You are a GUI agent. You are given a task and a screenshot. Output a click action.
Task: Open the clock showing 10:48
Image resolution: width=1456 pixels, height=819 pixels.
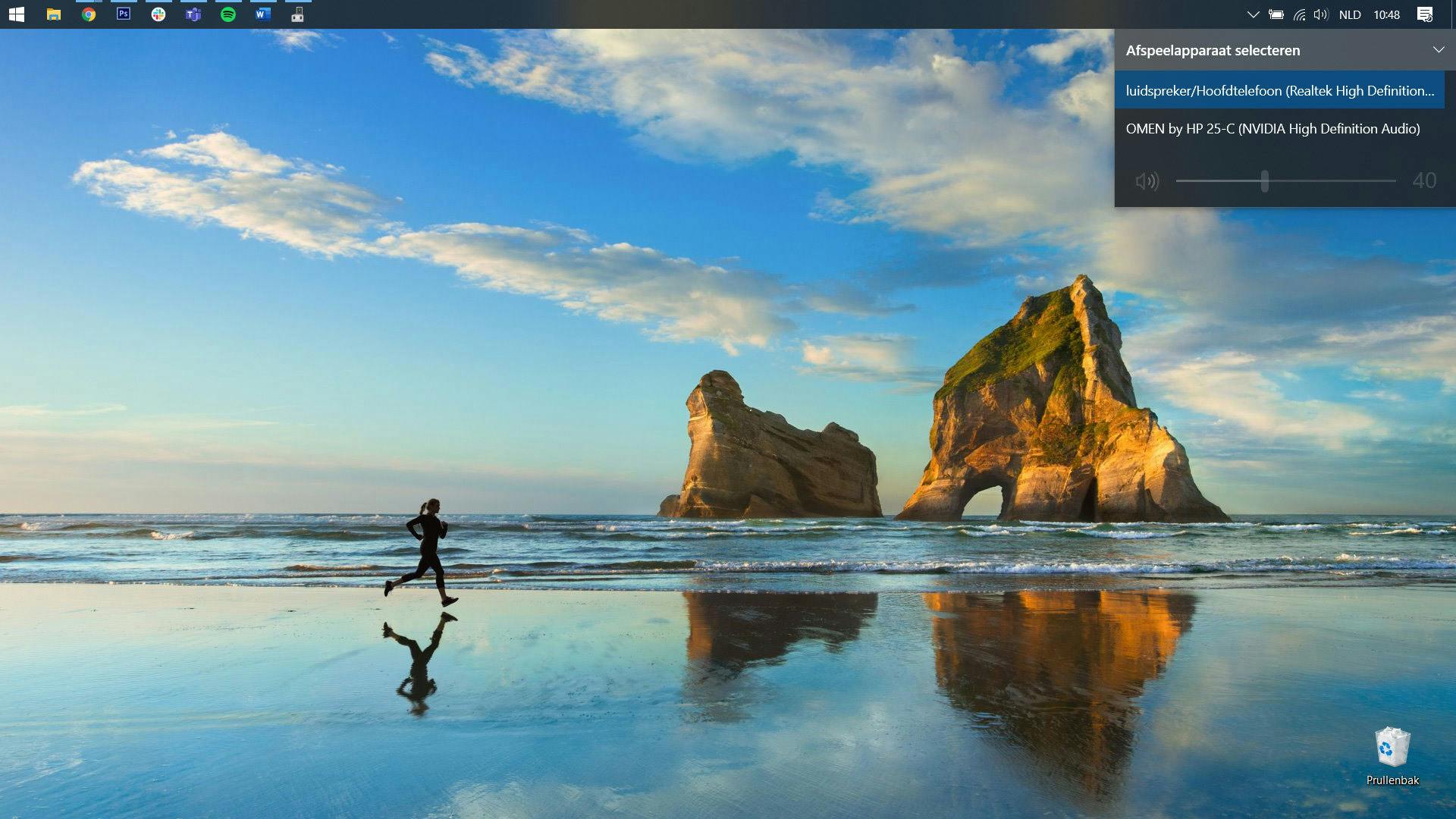pos(1386,14)
